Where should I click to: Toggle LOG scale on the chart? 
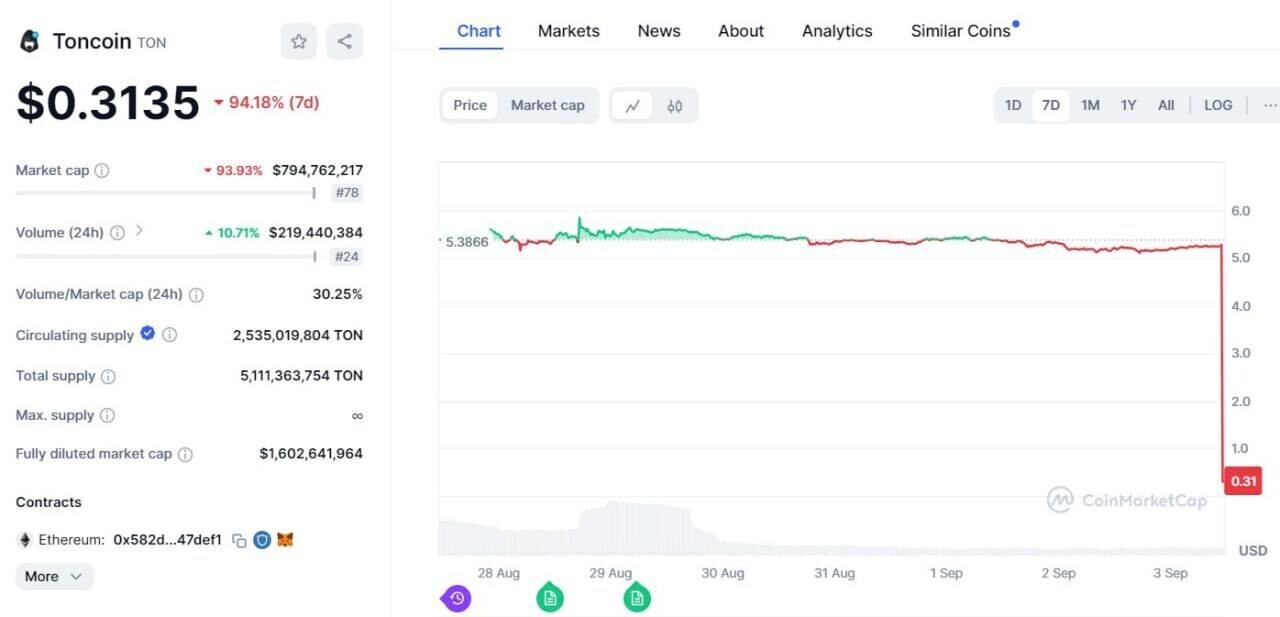(x=1218, y=104)
